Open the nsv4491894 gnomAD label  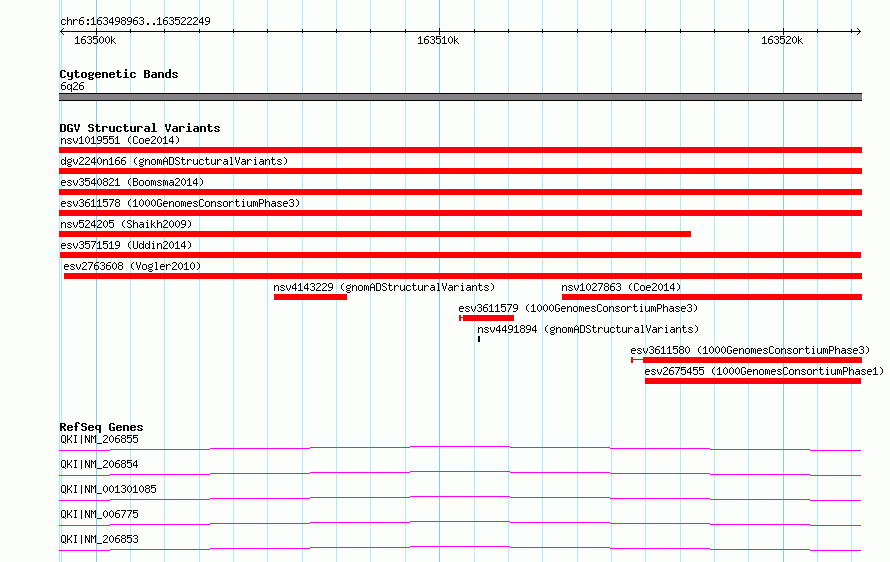(587, 329)
